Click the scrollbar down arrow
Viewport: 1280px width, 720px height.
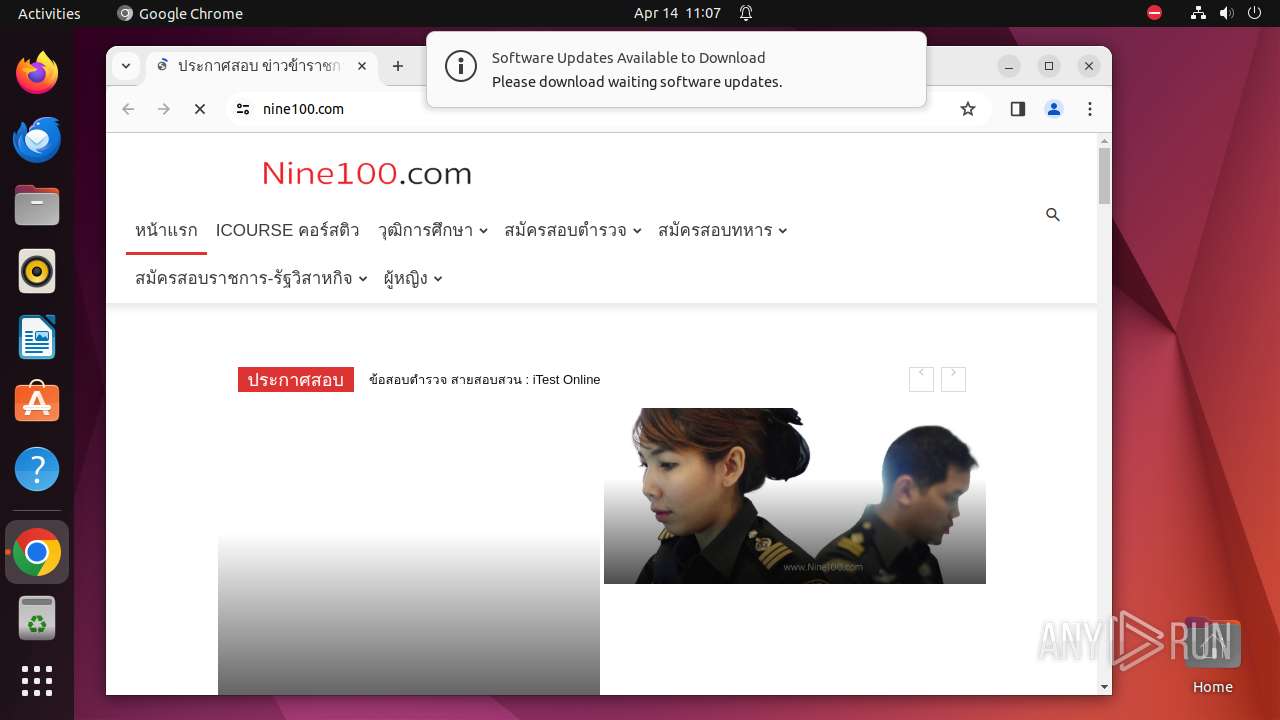tap(1104, 687)
